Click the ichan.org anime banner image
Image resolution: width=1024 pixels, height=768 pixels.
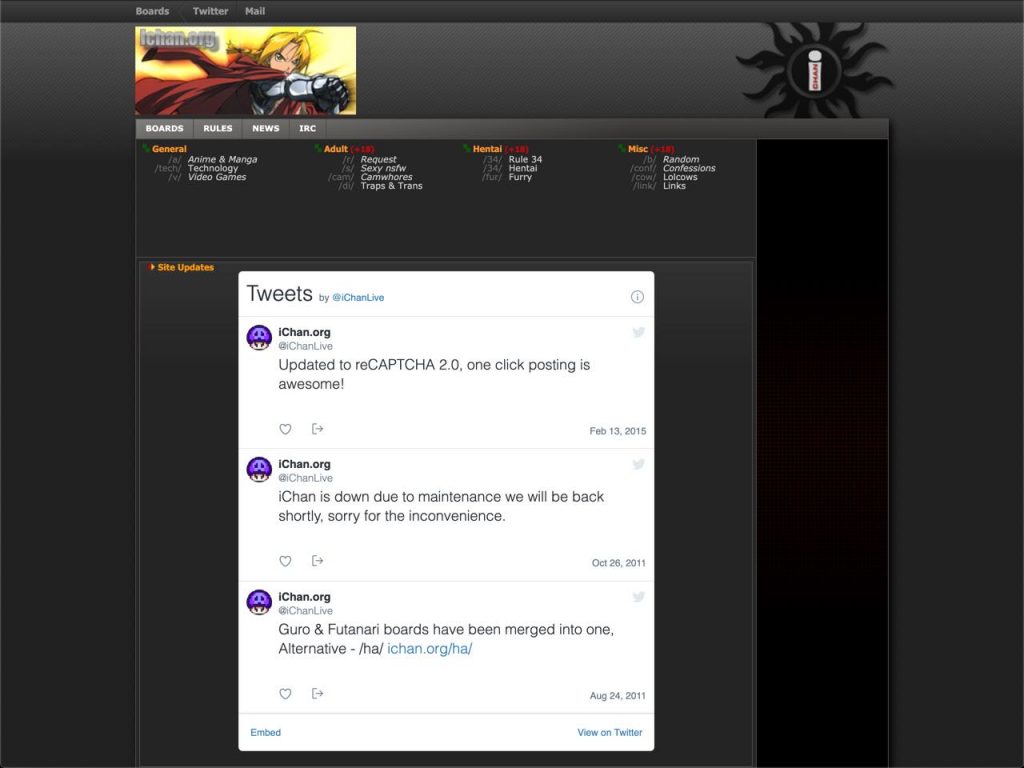click(x=246, y=71)
